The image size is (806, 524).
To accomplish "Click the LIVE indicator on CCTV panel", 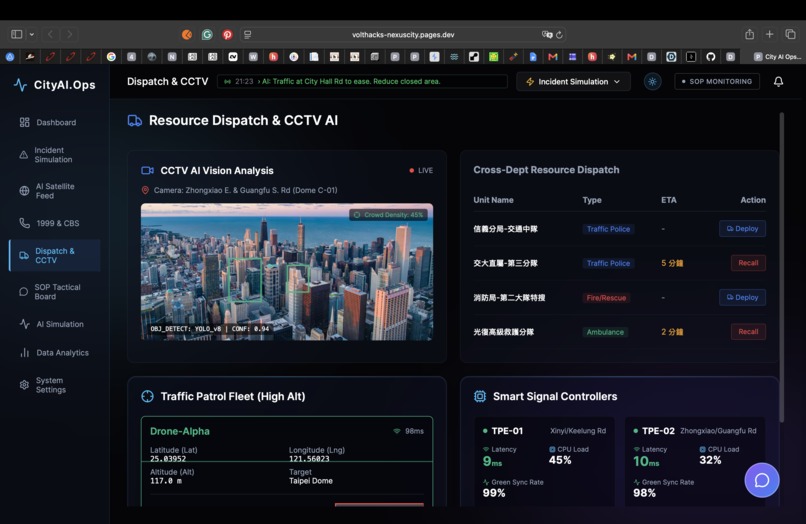I will (421, 170).
